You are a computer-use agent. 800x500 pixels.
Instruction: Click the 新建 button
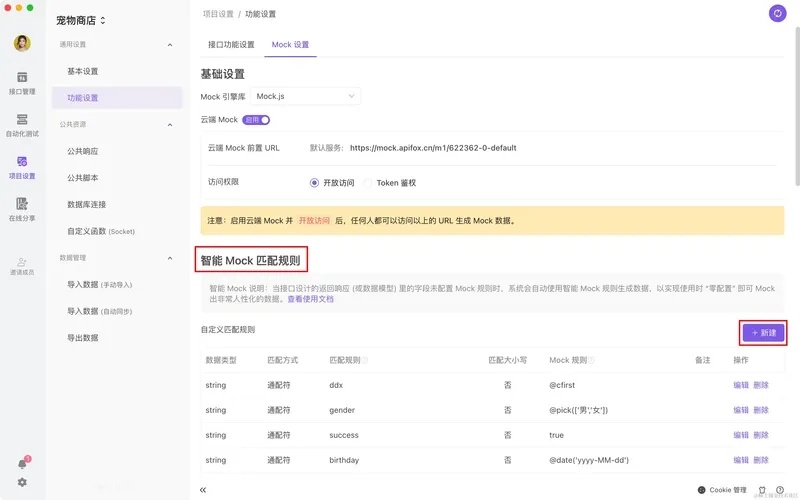[x=763, y=333]
